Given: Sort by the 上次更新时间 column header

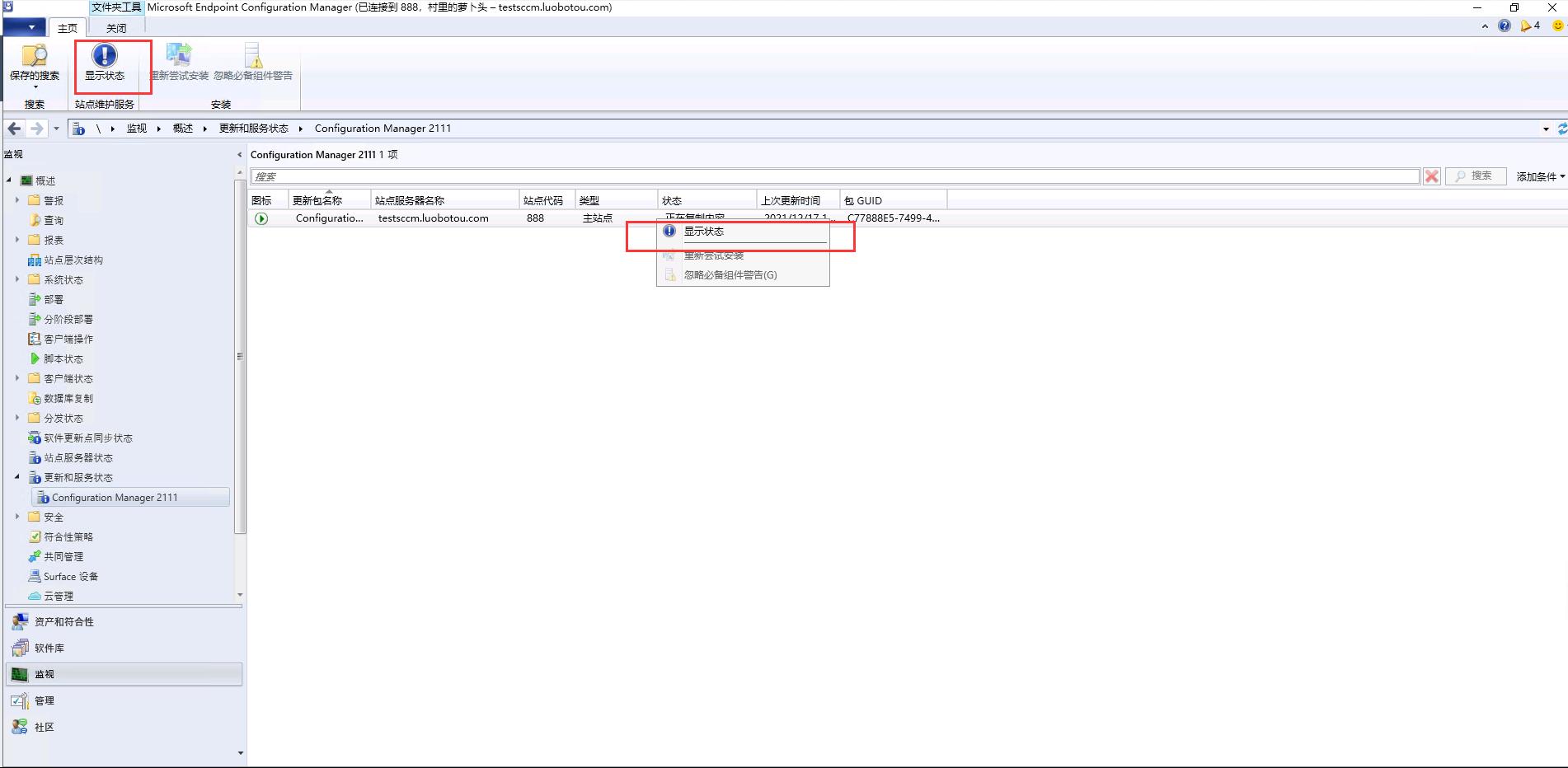Looking at the screenshot, I should pos(798,200).
